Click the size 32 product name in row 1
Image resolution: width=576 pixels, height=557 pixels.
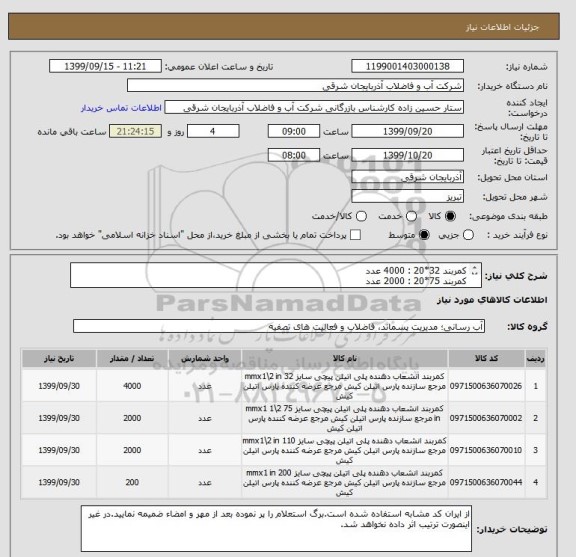344,386
